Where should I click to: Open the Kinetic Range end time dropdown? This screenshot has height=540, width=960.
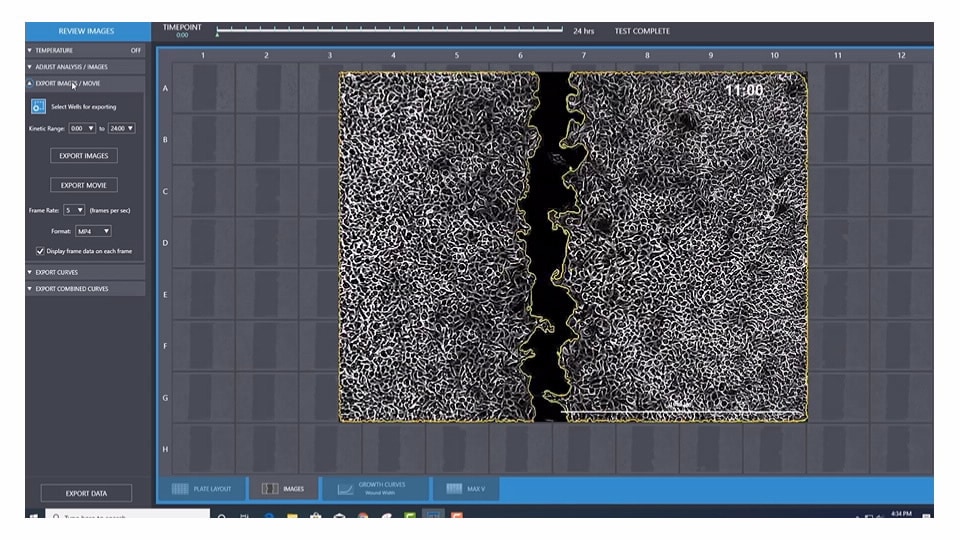point(121,128)
